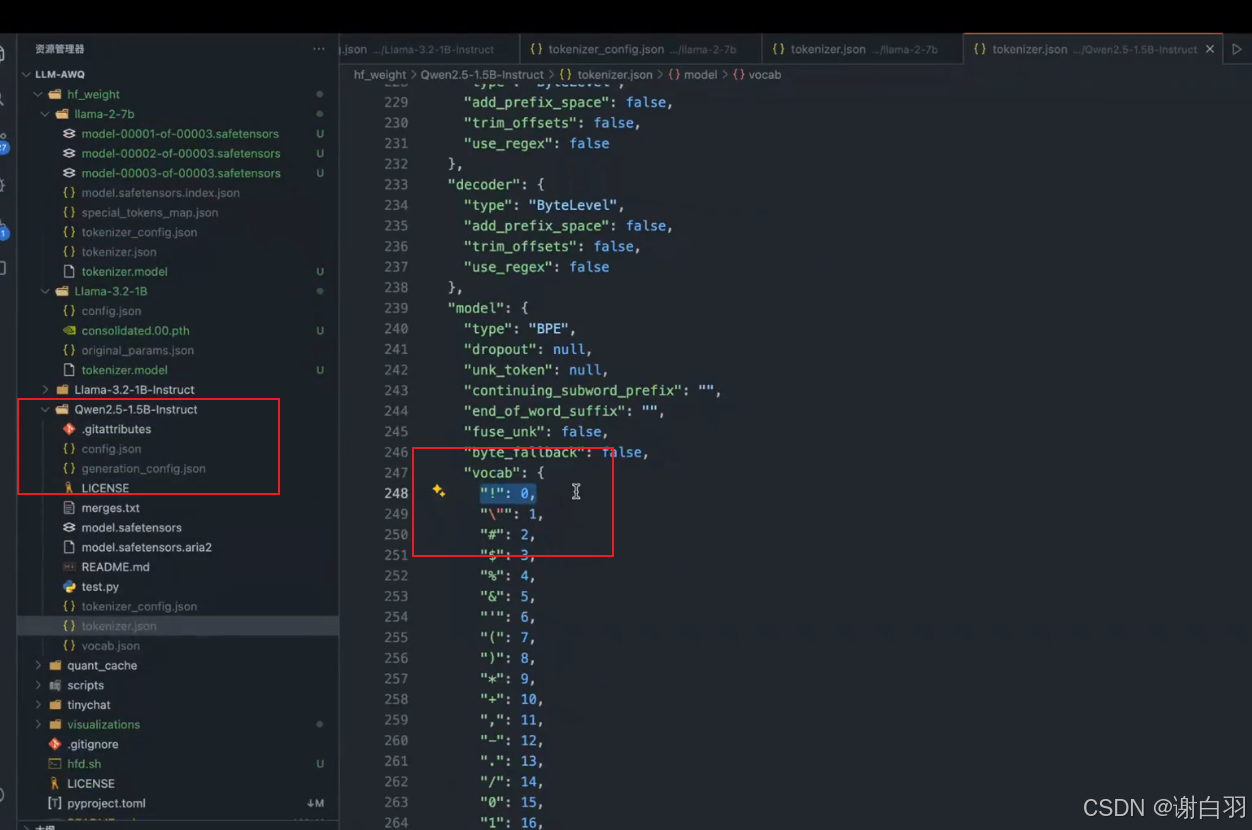Click the Run file play icon
This screenshot has height=830, width=1252.
(x=1237, y=49)
